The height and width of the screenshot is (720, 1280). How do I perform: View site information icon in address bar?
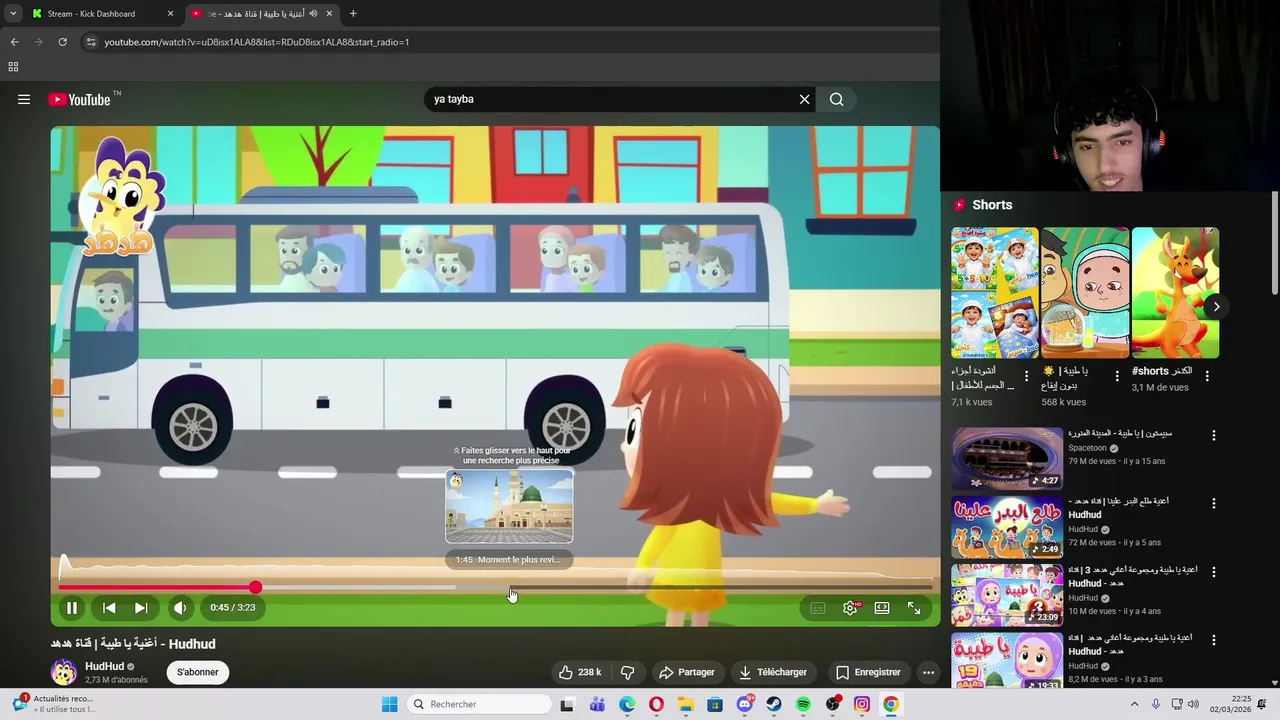[x=91, y=42]
